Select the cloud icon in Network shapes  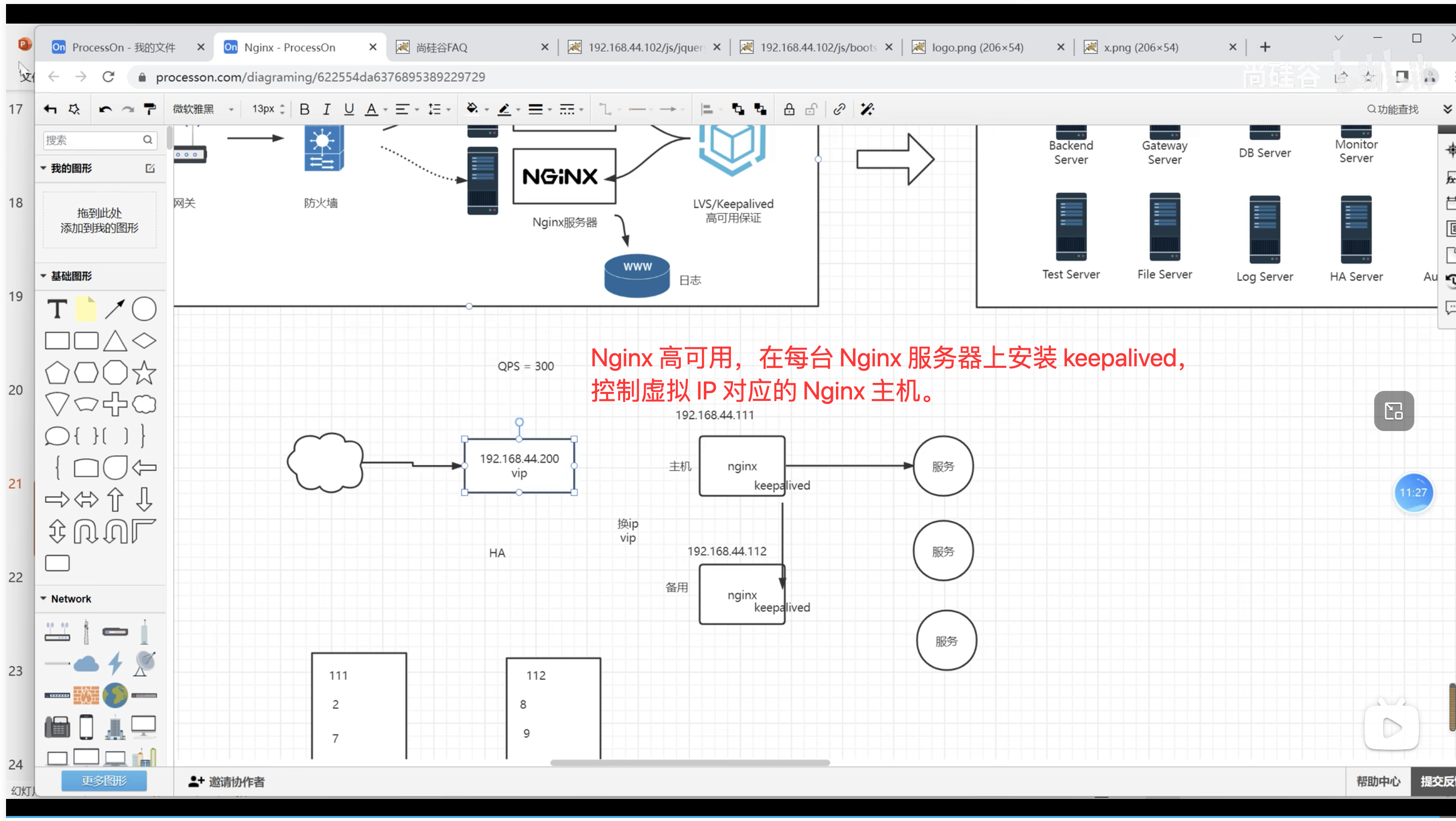click(86, 664)
